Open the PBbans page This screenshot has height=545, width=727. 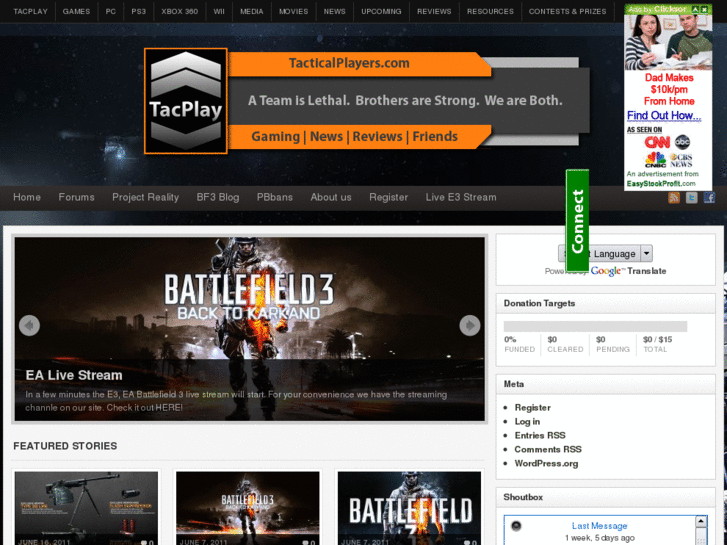coord(275,198)
